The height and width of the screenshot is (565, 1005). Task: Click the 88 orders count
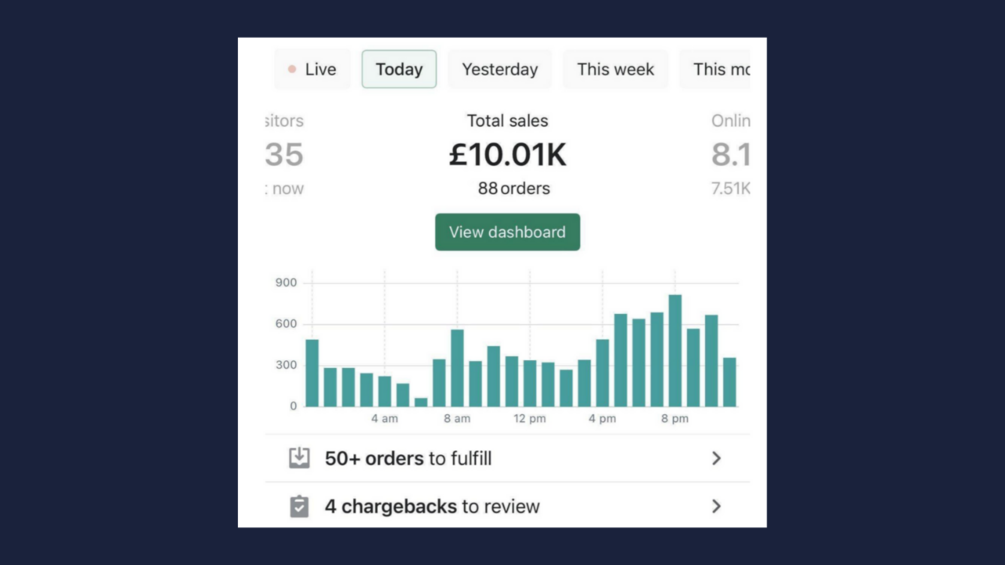pyautogui.click(x=513, y=188)
